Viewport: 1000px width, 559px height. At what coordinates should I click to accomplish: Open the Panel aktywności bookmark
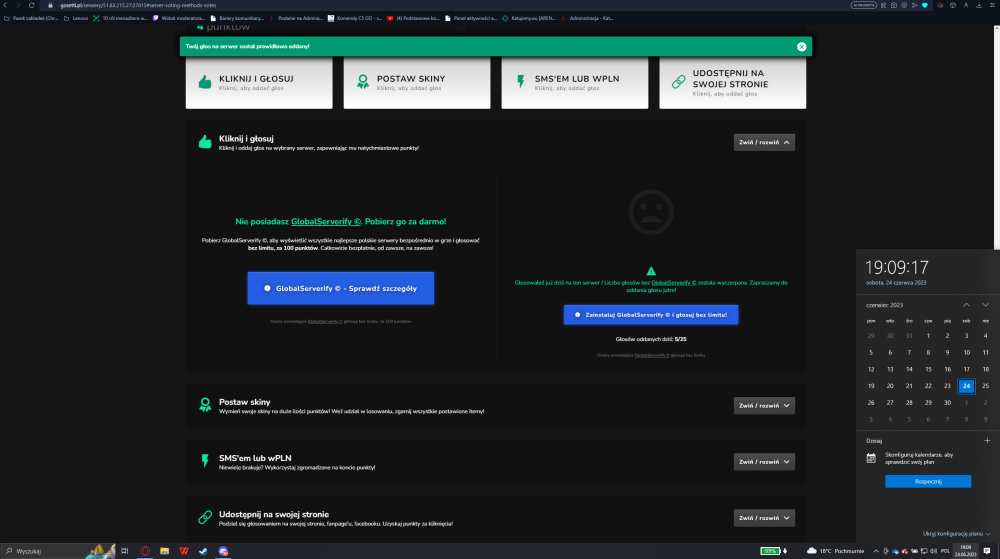pos(471,18)
